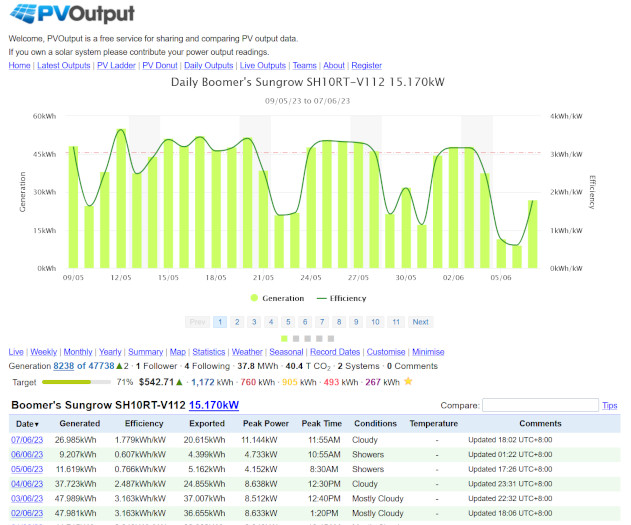The width and height of the screenshot is (631, 525).
Task: Click the Compare input field
Action: [x=540, y=405]
